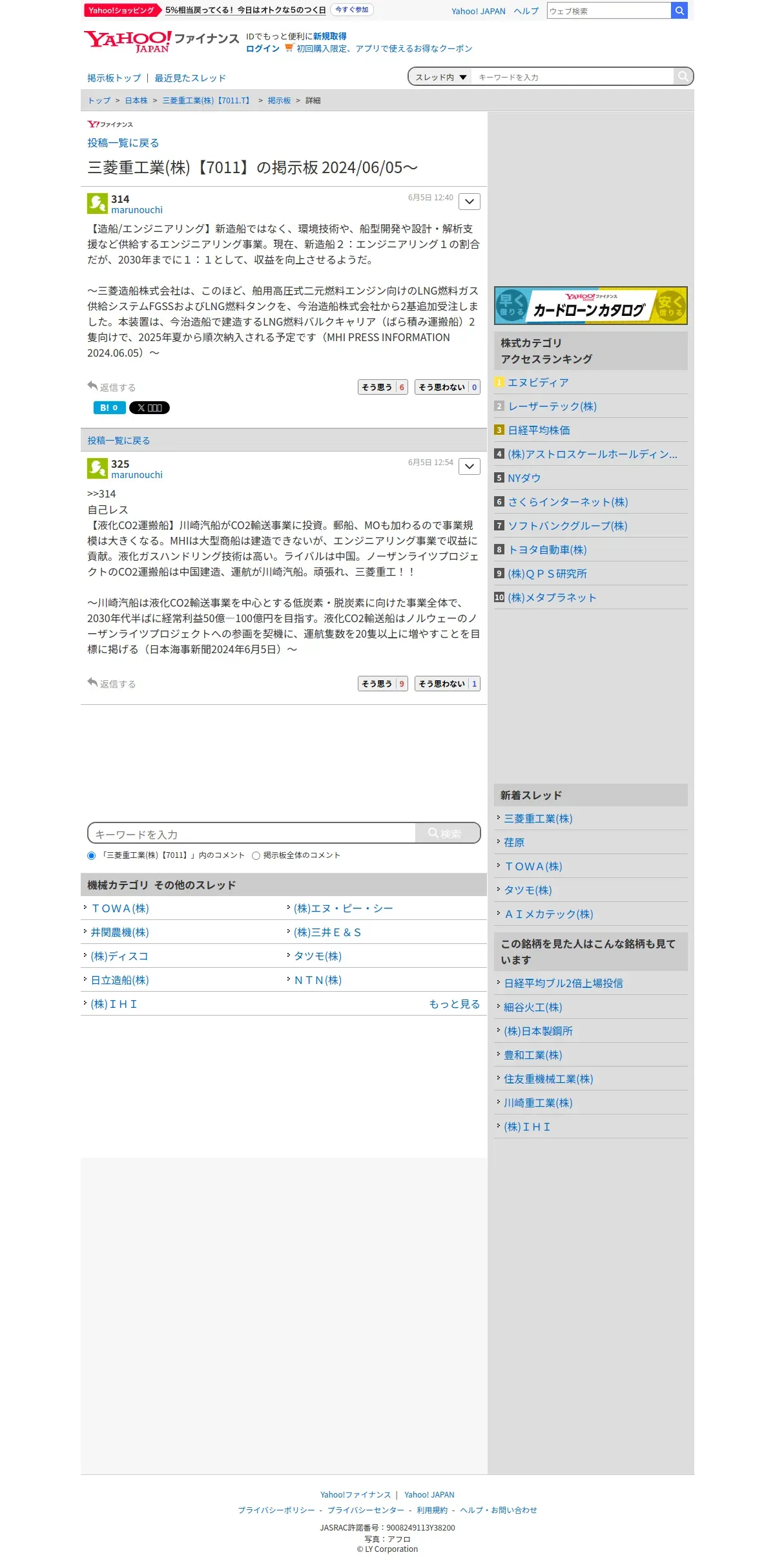Viewport: 775px width, 1568px height.
Task: Click the ヘルプ link in header
Action: pos(526,11)
